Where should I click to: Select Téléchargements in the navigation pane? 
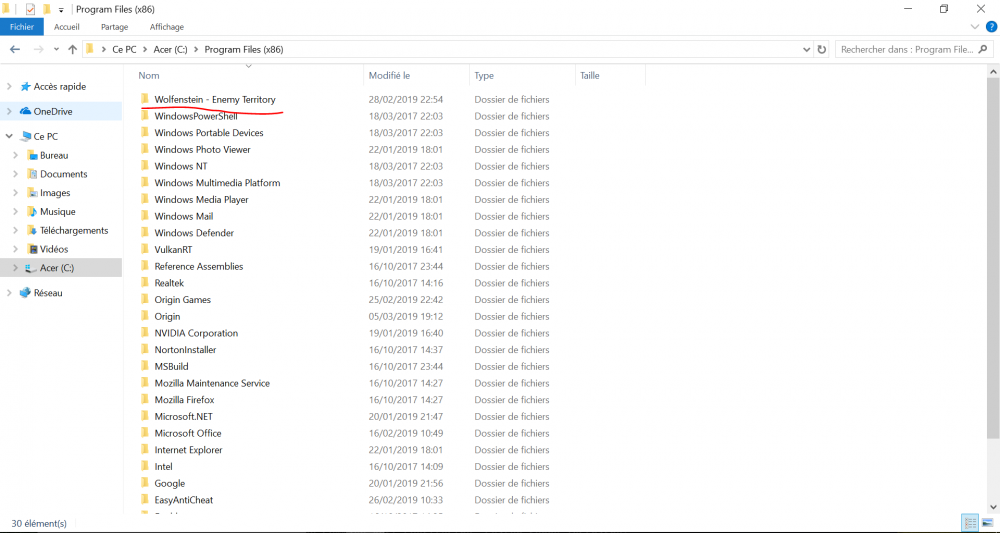74,230
